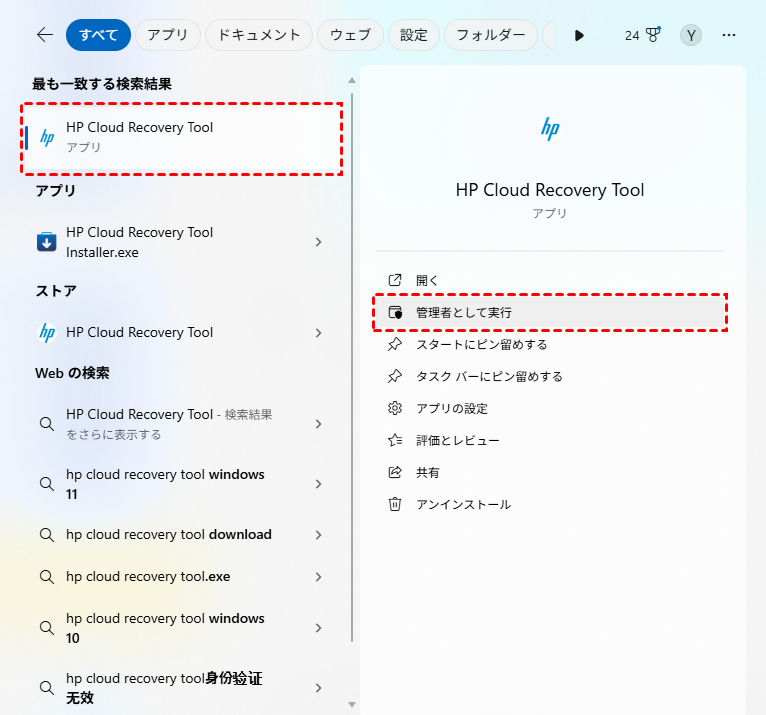Switch to the ウェブ filter tab
Viewport: 766px width, 715px height.
pos(350,35)
